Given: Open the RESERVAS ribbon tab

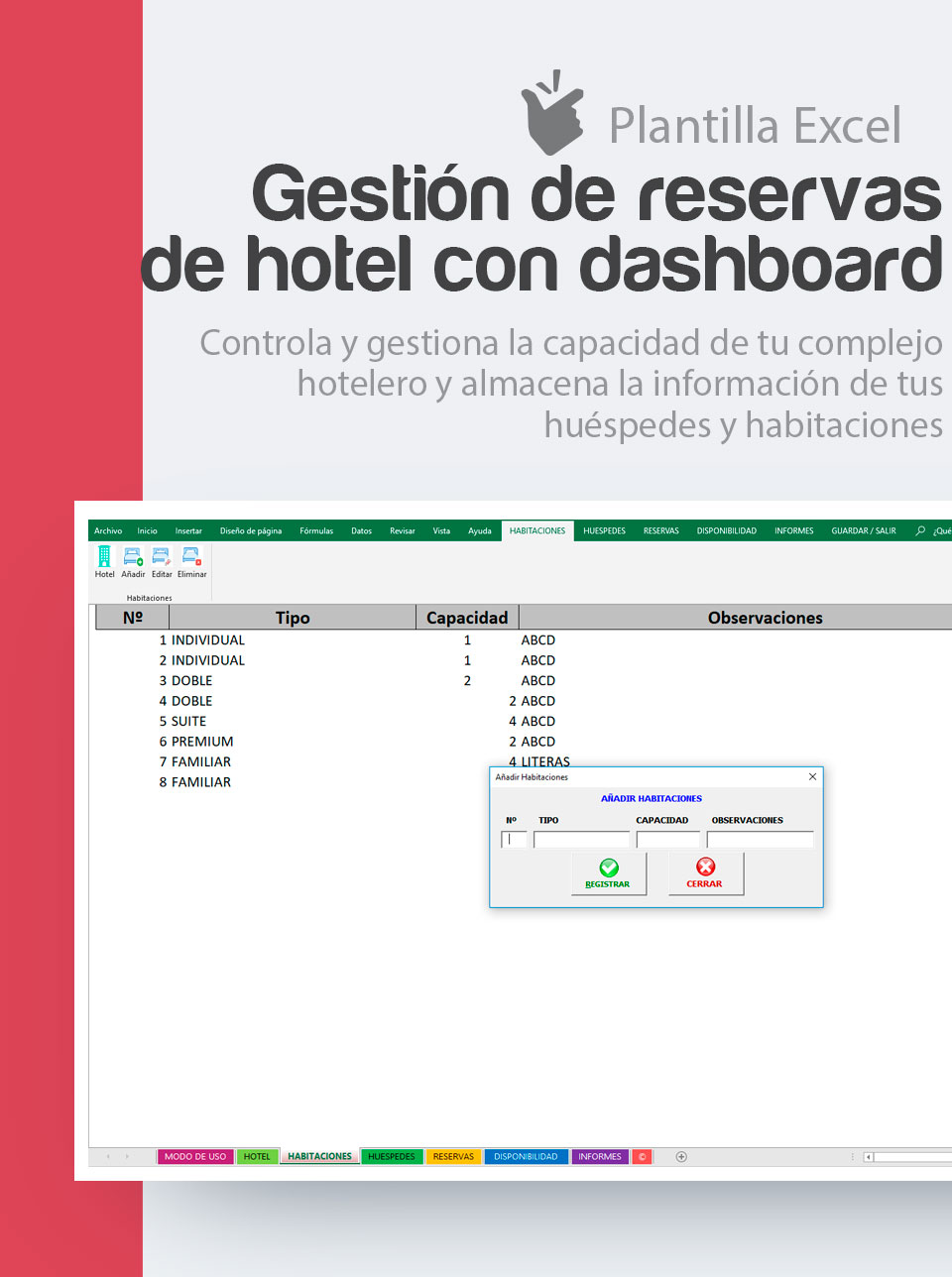Looking at the screenshot, I should [x=661, y=530].
